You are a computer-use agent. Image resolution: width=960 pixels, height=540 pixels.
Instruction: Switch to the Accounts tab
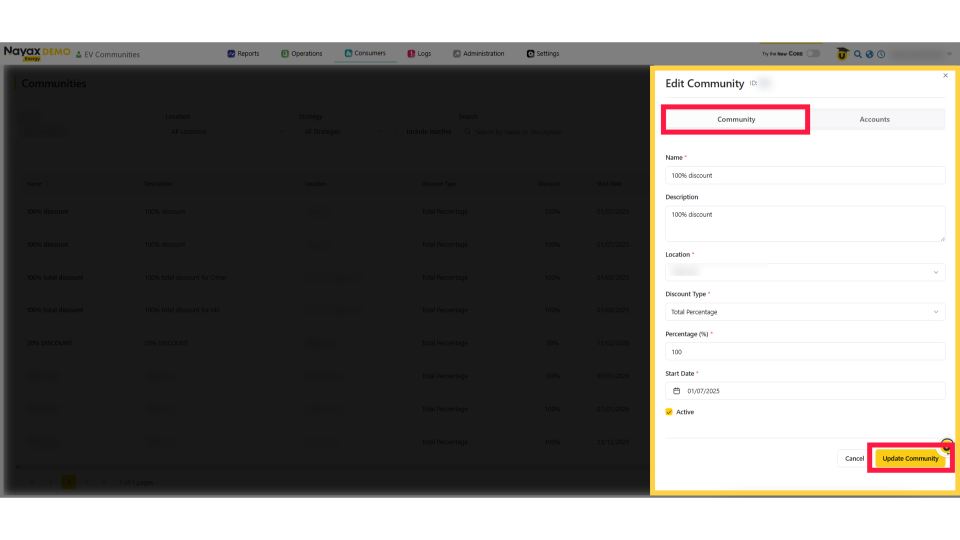pos(874,119)
